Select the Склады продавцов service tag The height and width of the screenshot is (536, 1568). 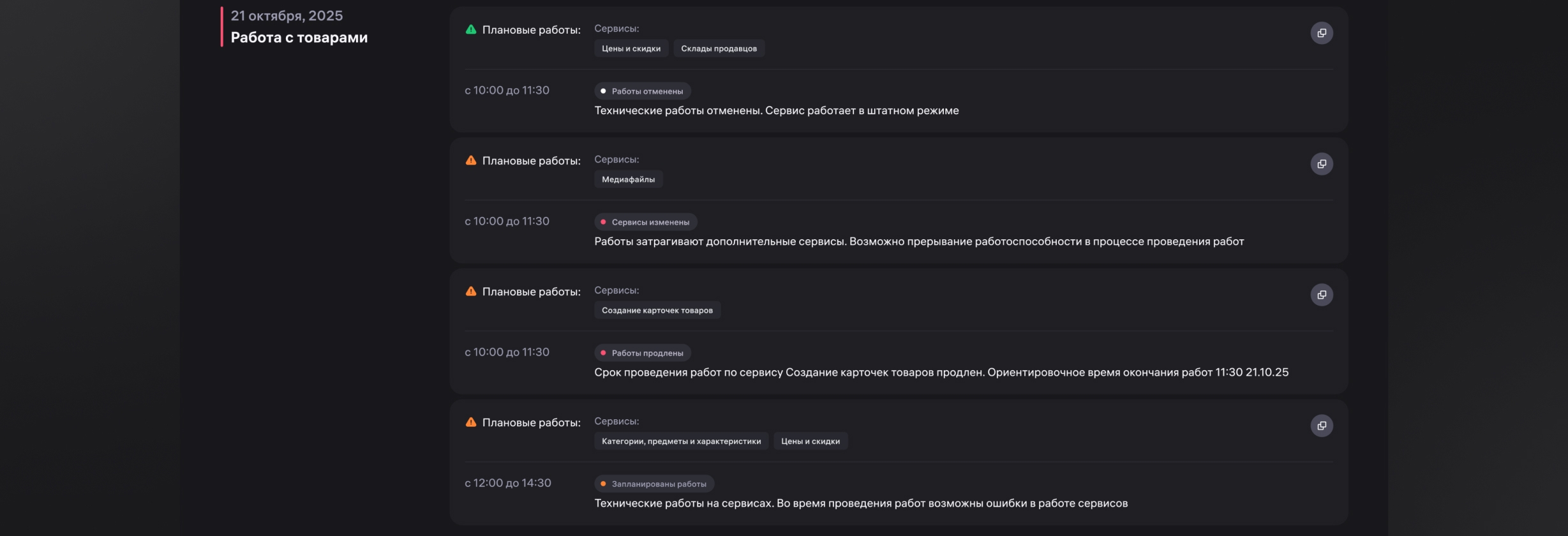coord(719,48)
